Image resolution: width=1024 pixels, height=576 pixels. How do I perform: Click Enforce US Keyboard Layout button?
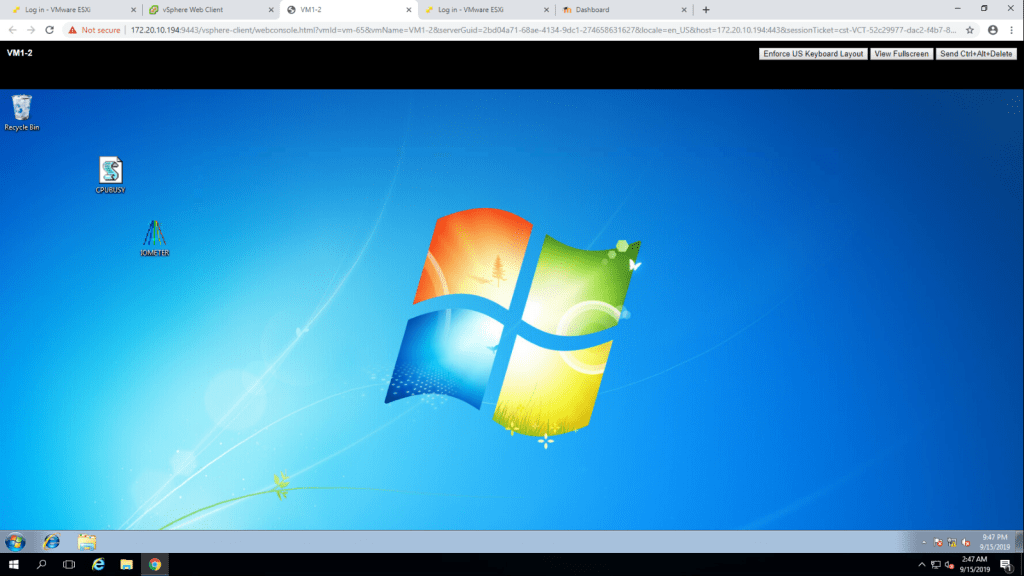pyautogui.click(x=813, y=54)
